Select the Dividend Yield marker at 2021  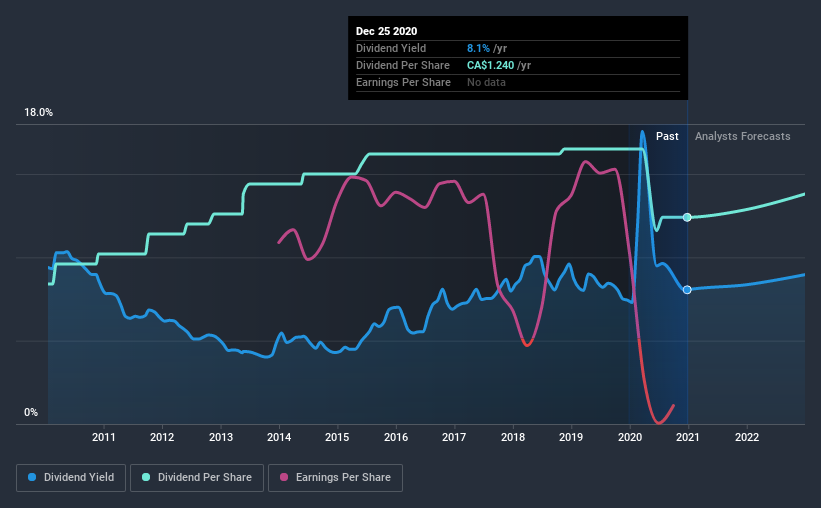pos(687,290)
